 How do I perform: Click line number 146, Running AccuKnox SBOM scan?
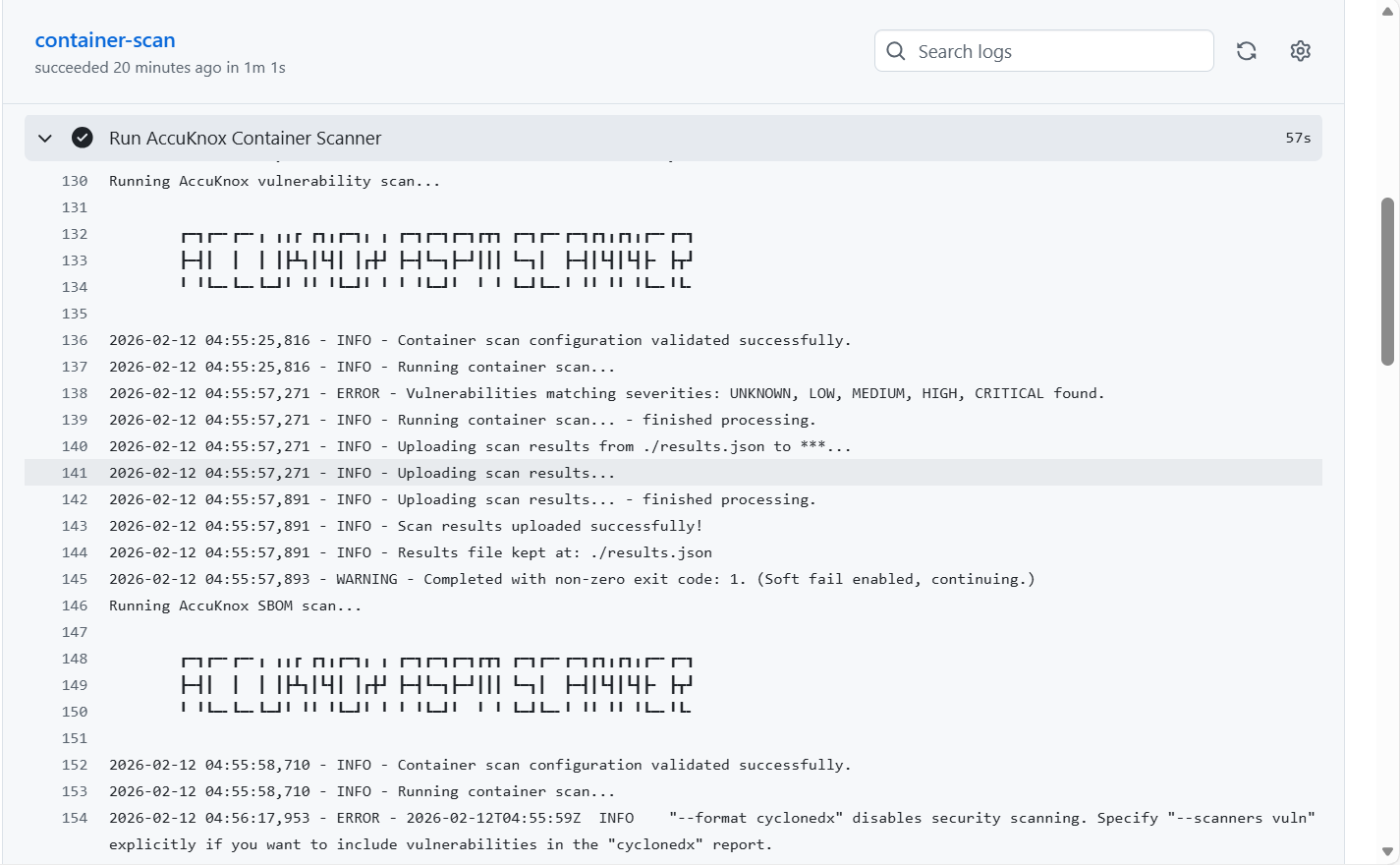[x=75, y=605]
